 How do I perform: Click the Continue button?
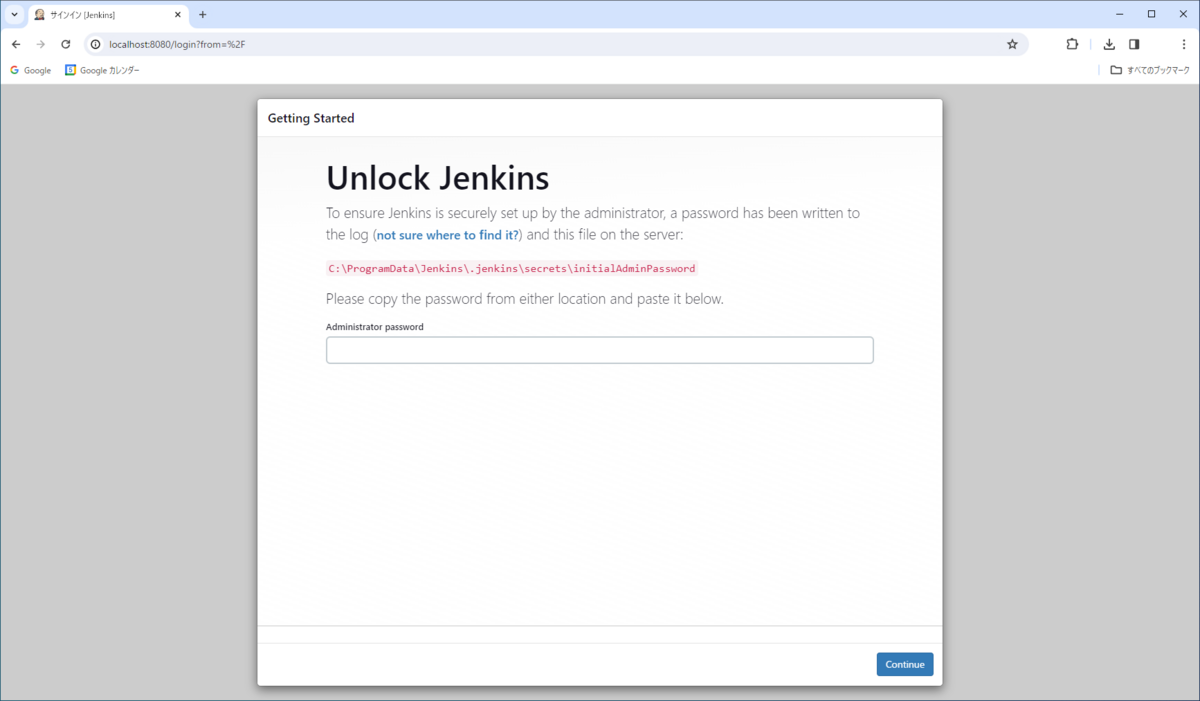[905, 664]
